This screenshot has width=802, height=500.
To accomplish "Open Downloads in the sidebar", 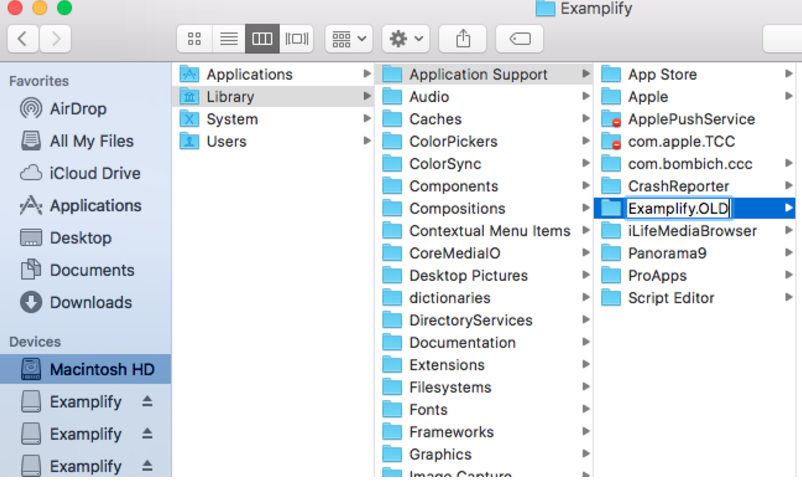I will tap(85, 302).
